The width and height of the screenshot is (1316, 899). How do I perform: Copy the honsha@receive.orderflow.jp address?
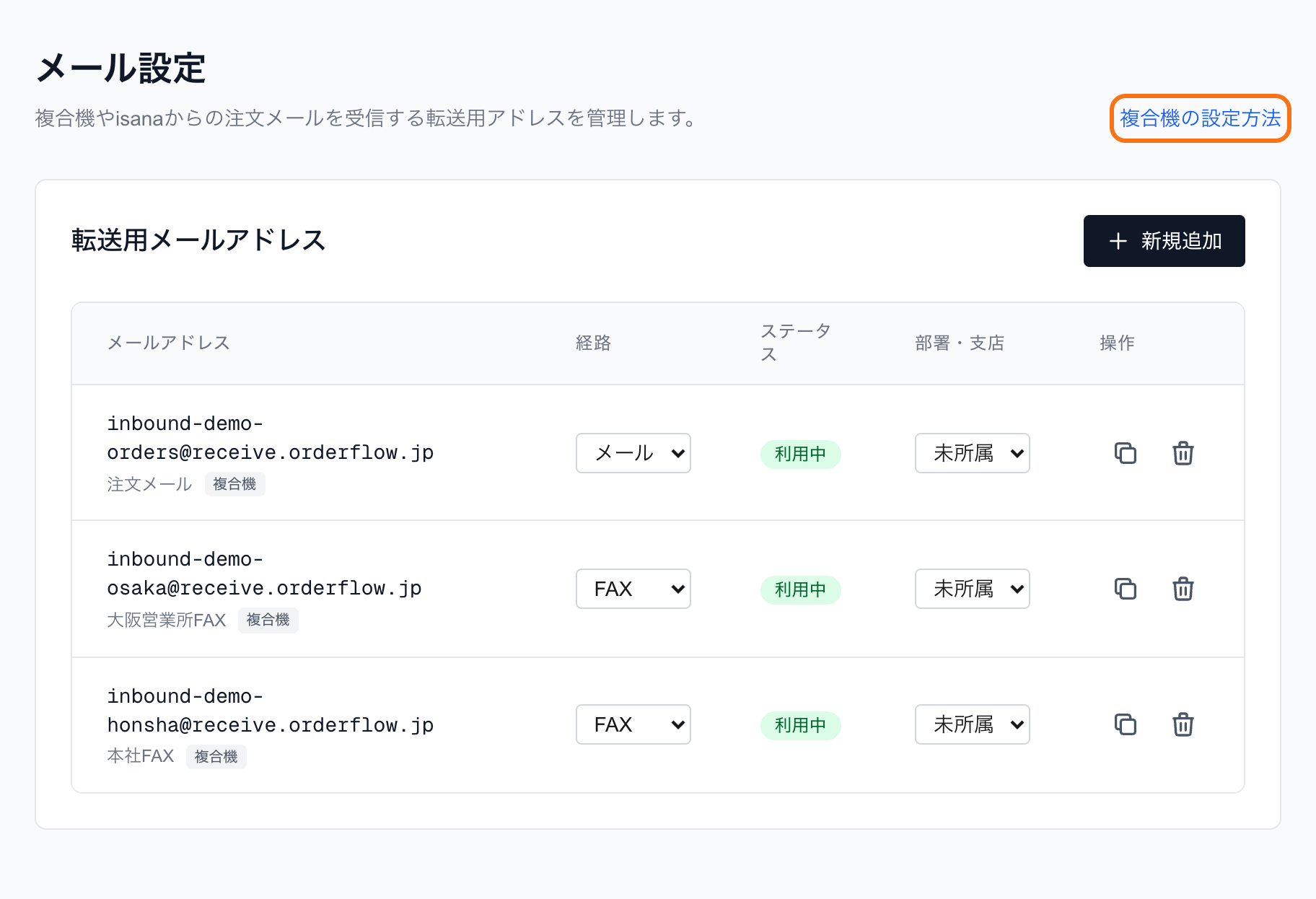1126,724
